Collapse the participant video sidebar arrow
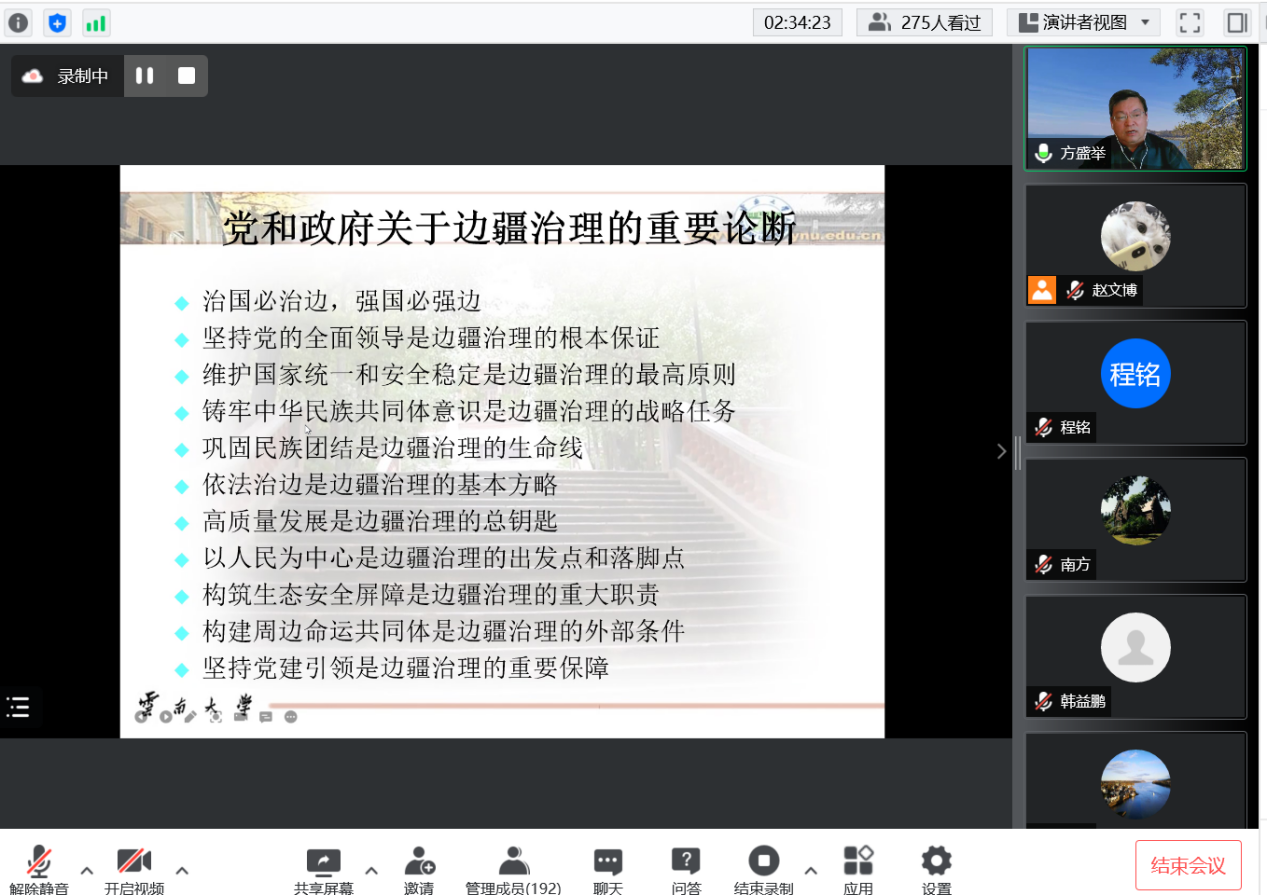Viewport: 1267px width, 895px height. [x=1001, y=451]
